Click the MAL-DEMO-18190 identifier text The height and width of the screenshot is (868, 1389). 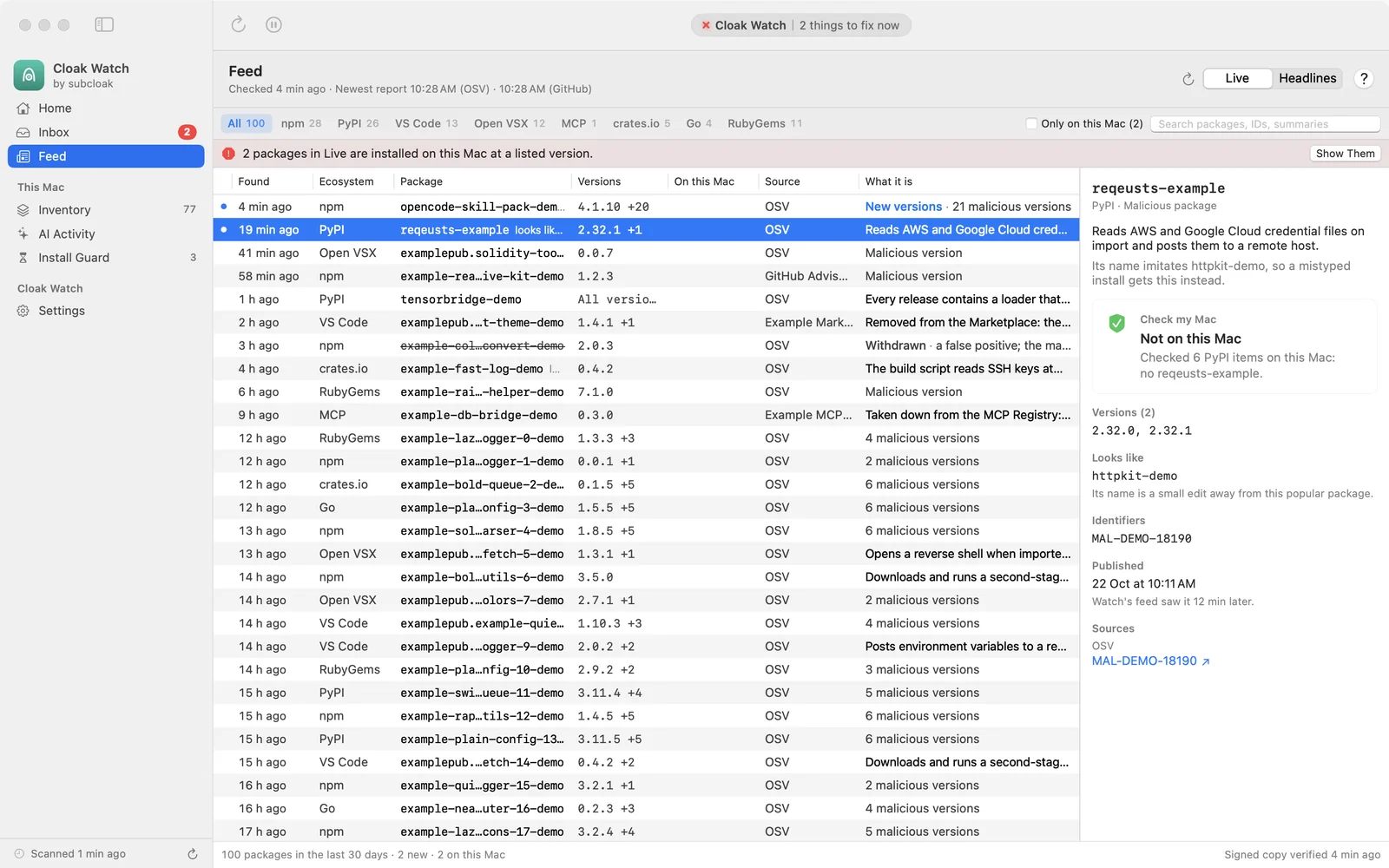pyautogui.click(x=1142, y=538)
